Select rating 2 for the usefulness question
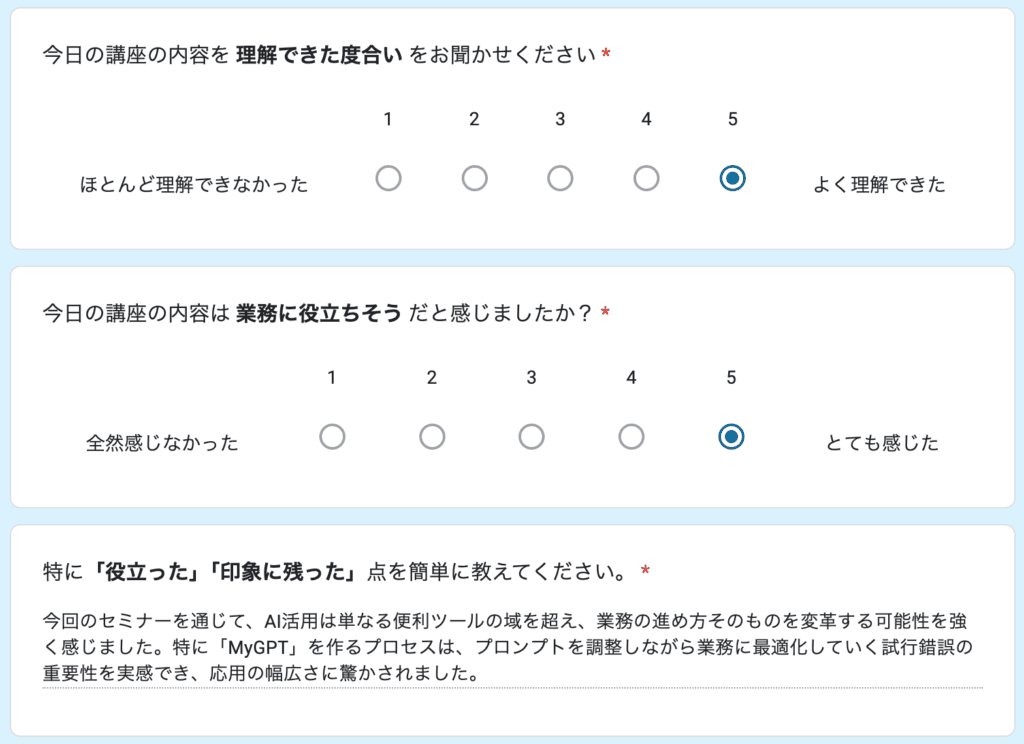1024x744 pixels. 432,437
